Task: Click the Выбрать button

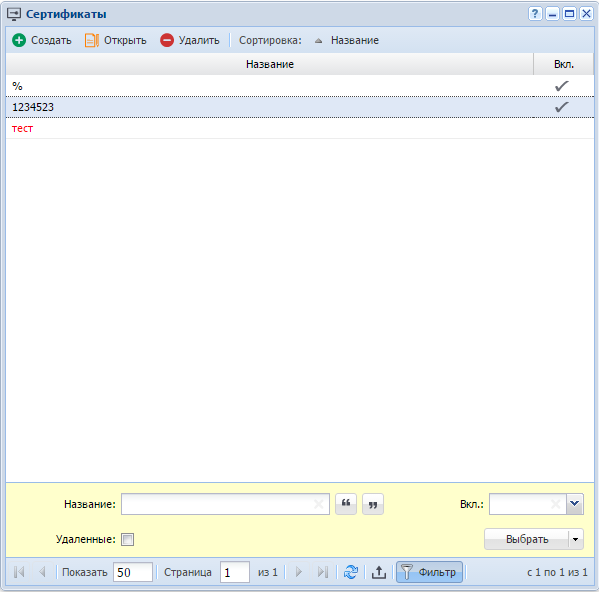Action: (x=527, y=539)
